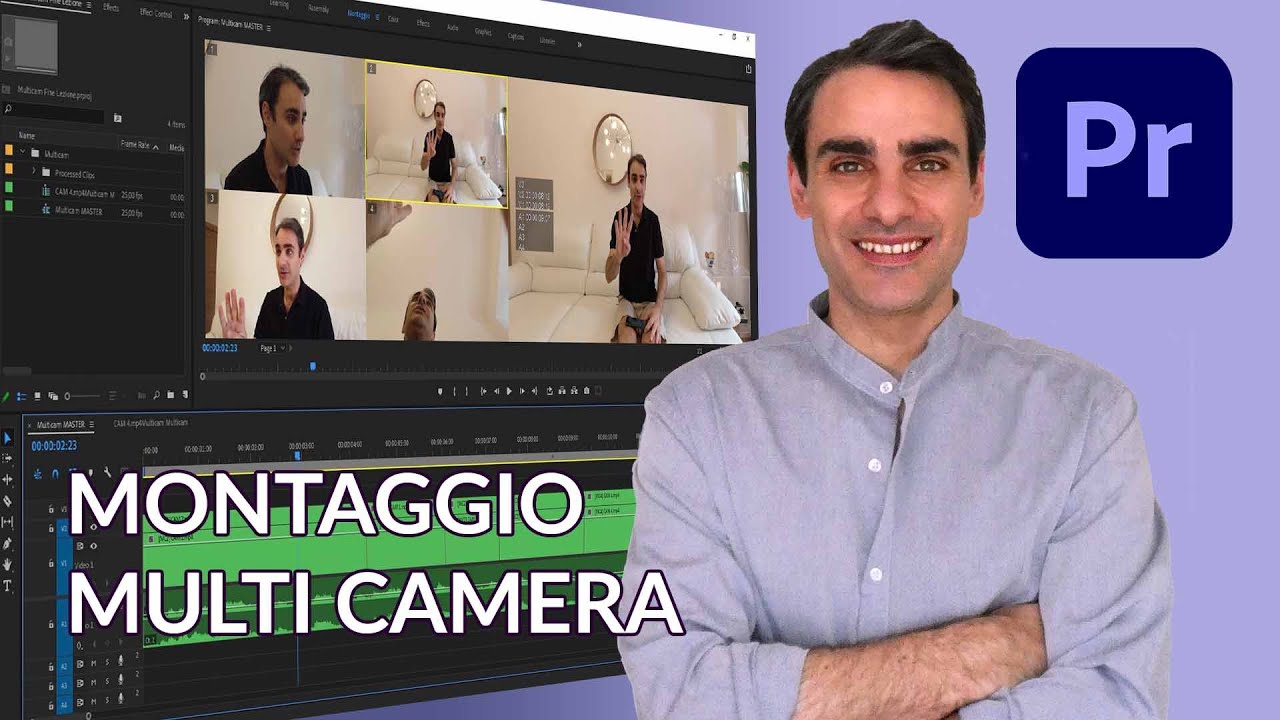Create New Bin in Project panel
This screenshot has width=1280, height=720.
tap(170, 394)
